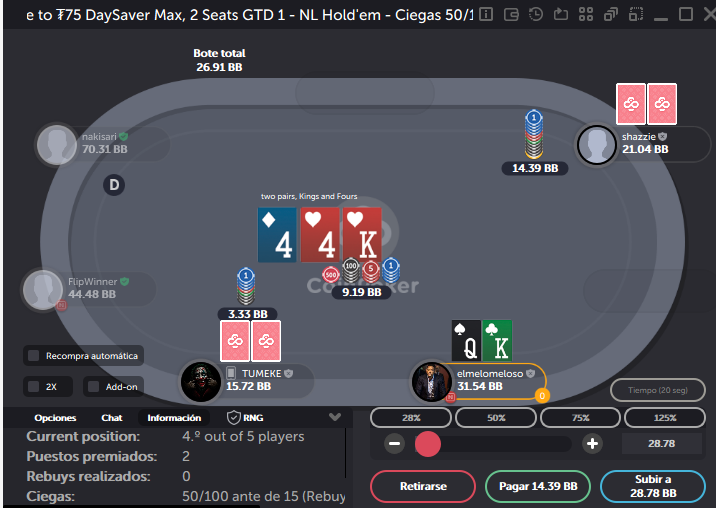Click the share/replay hand icon

(x=561, y=15)
